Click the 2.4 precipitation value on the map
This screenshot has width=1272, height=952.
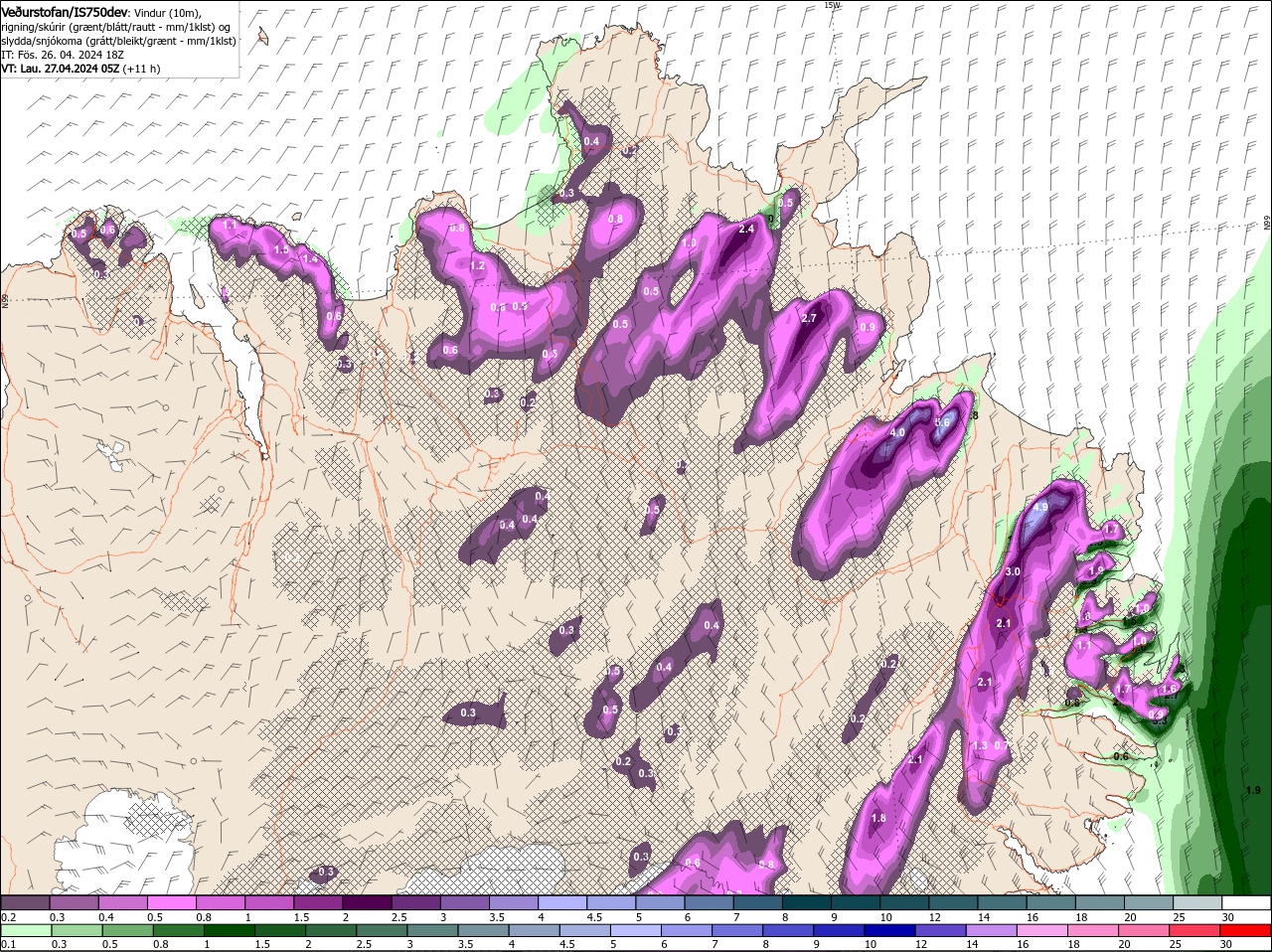click(x=747, y=229)
